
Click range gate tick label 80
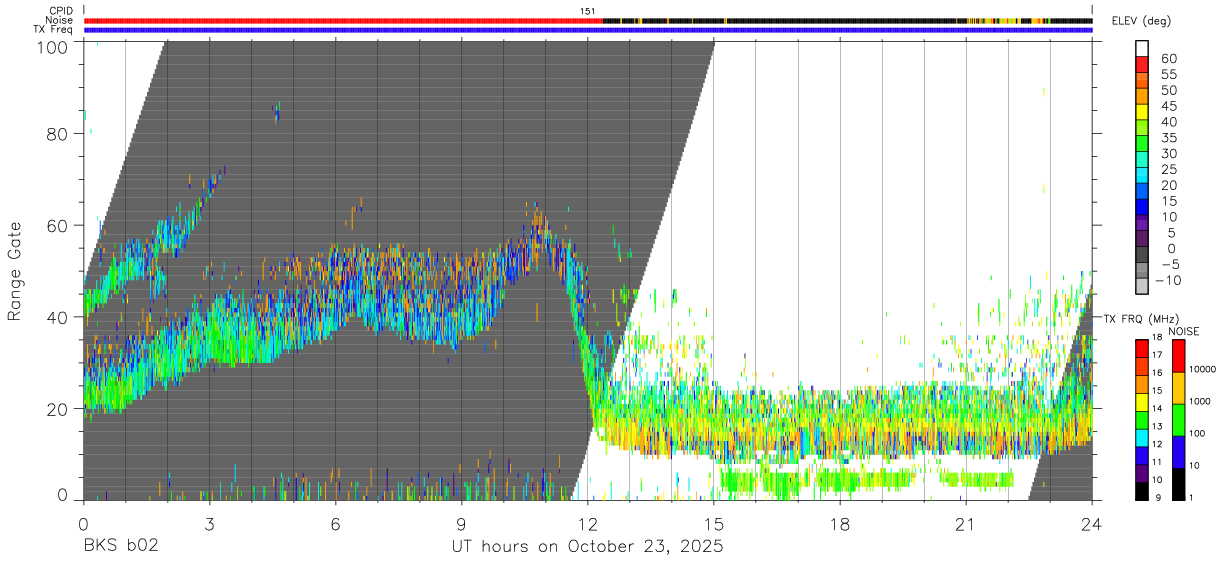coord(57,134)
